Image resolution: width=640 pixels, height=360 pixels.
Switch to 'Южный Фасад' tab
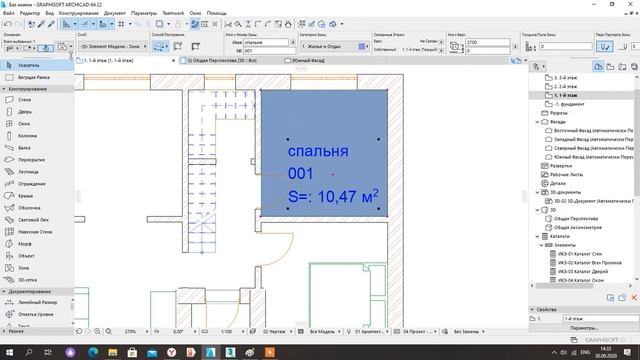308,60
